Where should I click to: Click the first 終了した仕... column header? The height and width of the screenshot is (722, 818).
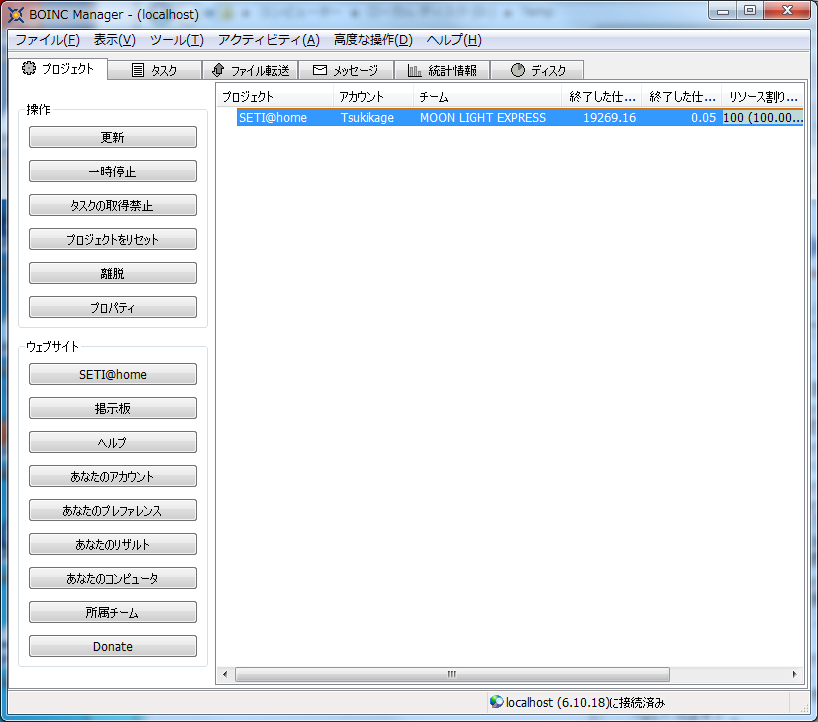pyautogui.click(x=602, y=97)
